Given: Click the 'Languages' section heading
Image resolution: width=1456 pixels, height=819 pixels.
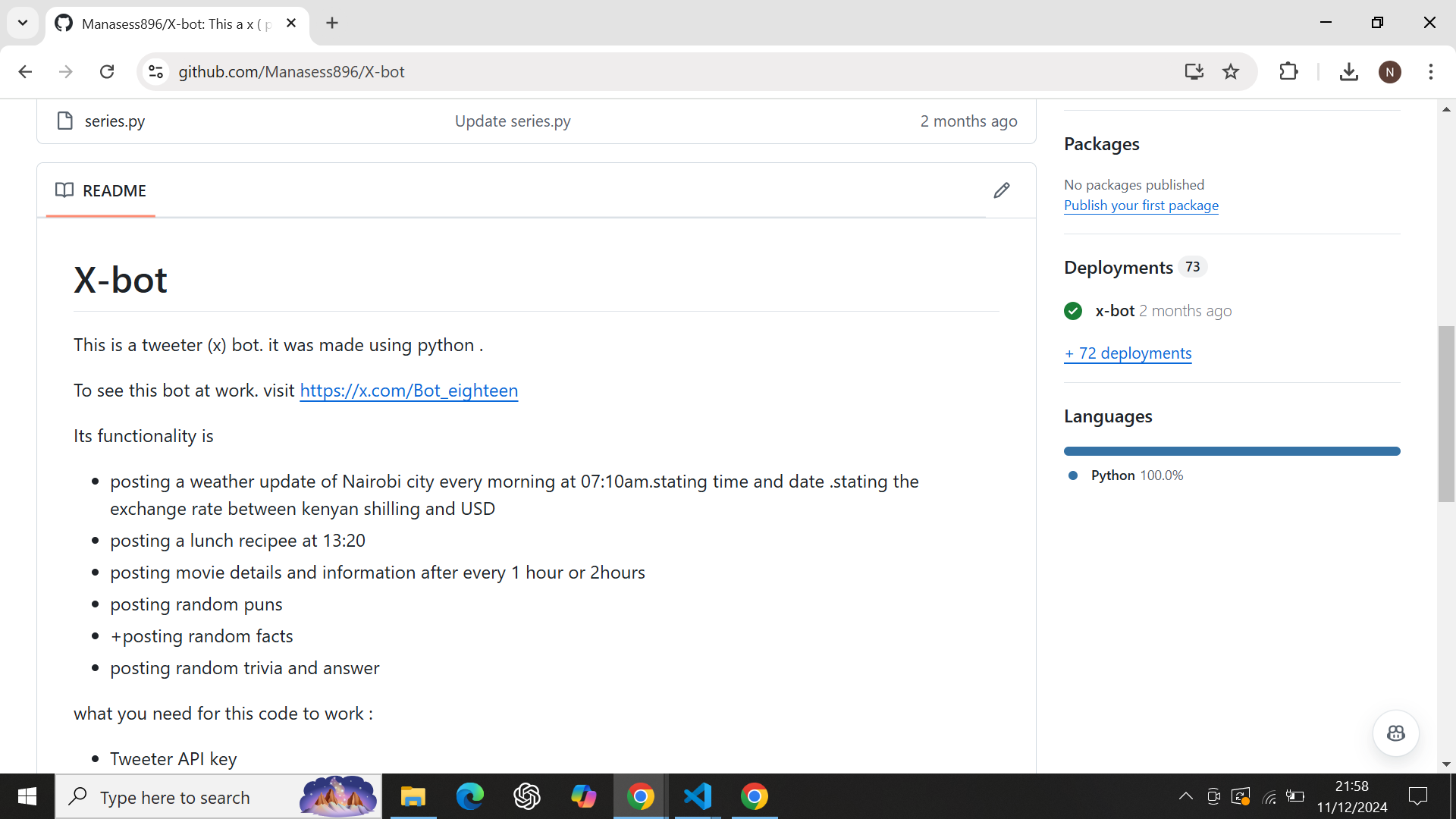Looking at the screenshot, I should click(1108, 416).
